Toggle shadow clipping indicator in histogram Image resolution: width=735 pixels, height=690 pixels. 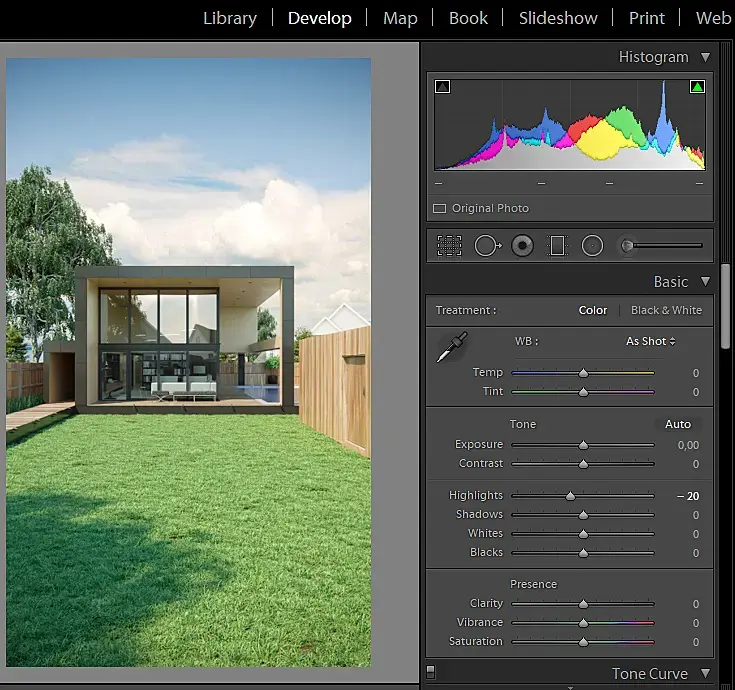442,87
